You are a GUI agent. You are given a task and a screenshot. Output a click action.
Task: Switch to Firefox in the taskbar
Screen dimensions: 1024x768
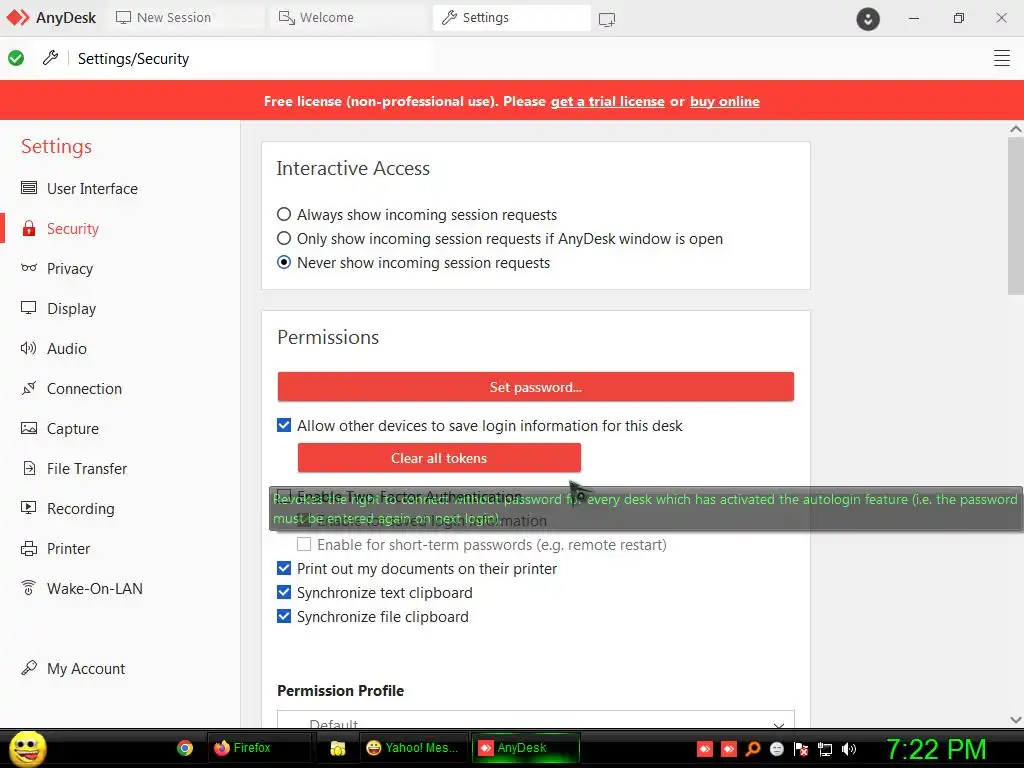tap(259, 748)
